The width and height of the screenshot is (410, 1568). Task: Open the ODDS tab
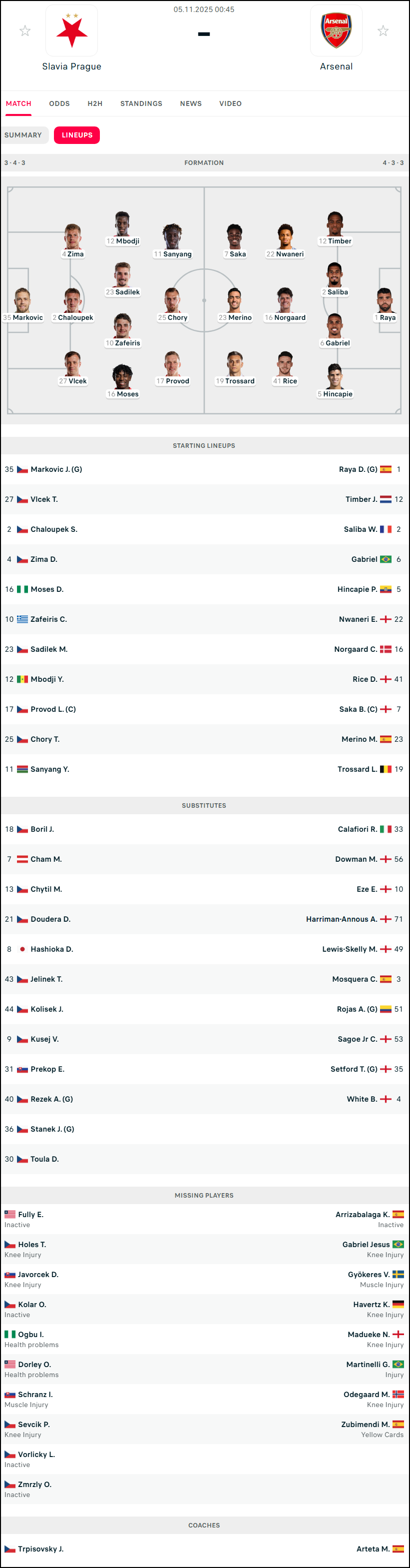(59, 103)
